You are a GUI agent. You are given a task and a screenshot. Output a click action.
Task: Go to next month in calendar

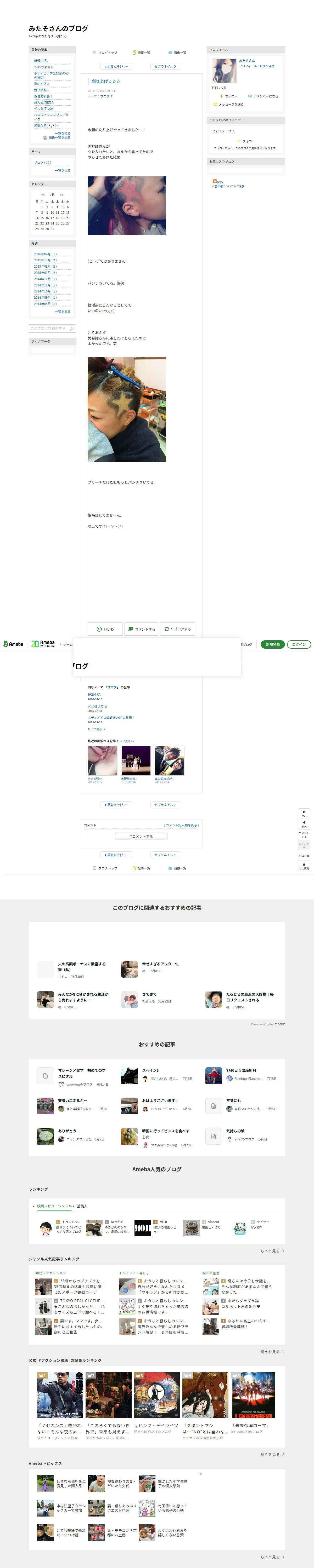(x=61, y=195)
